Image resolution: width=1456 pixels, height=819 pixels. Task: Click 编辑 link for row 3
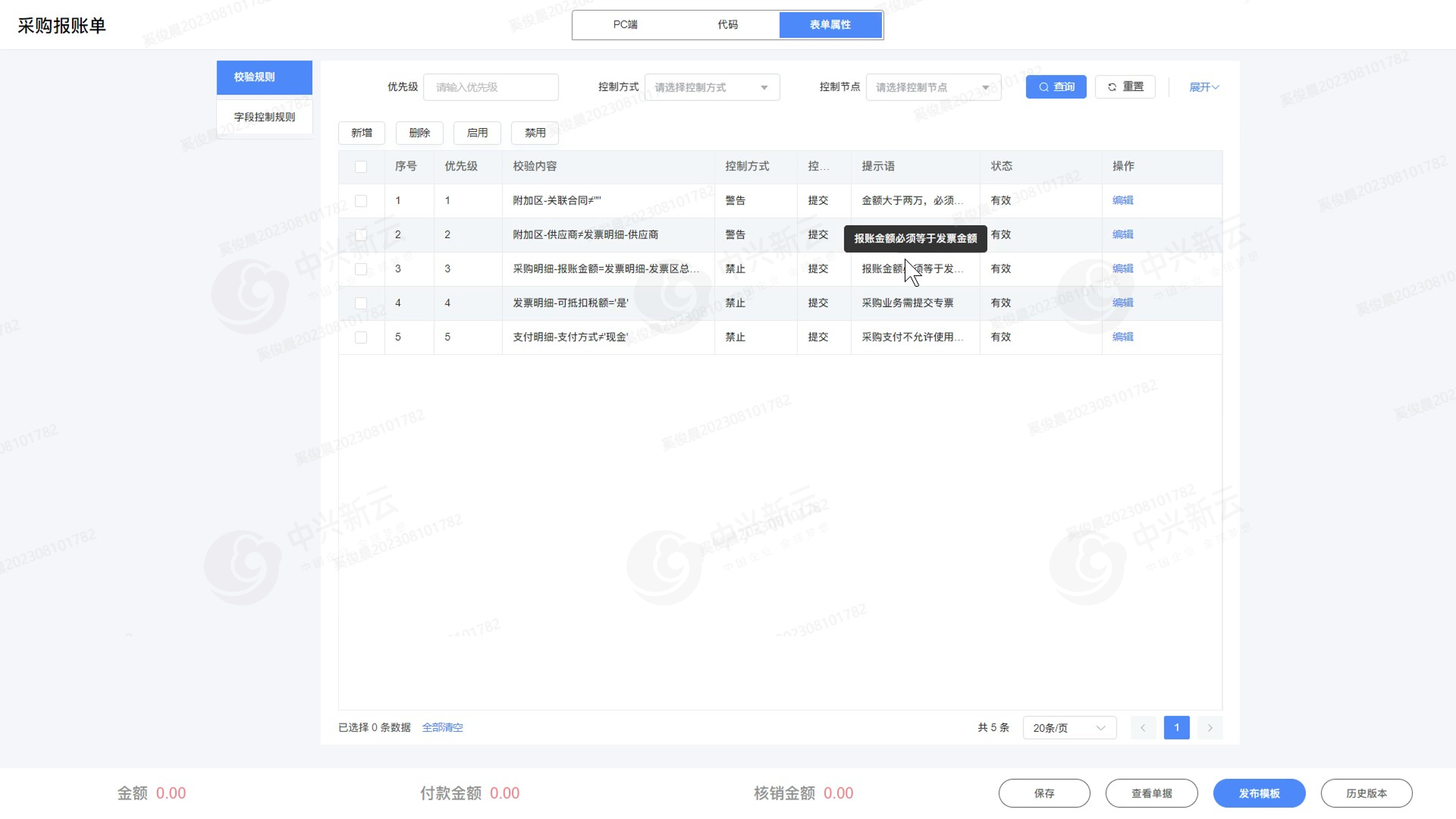tap(1122, 268)
